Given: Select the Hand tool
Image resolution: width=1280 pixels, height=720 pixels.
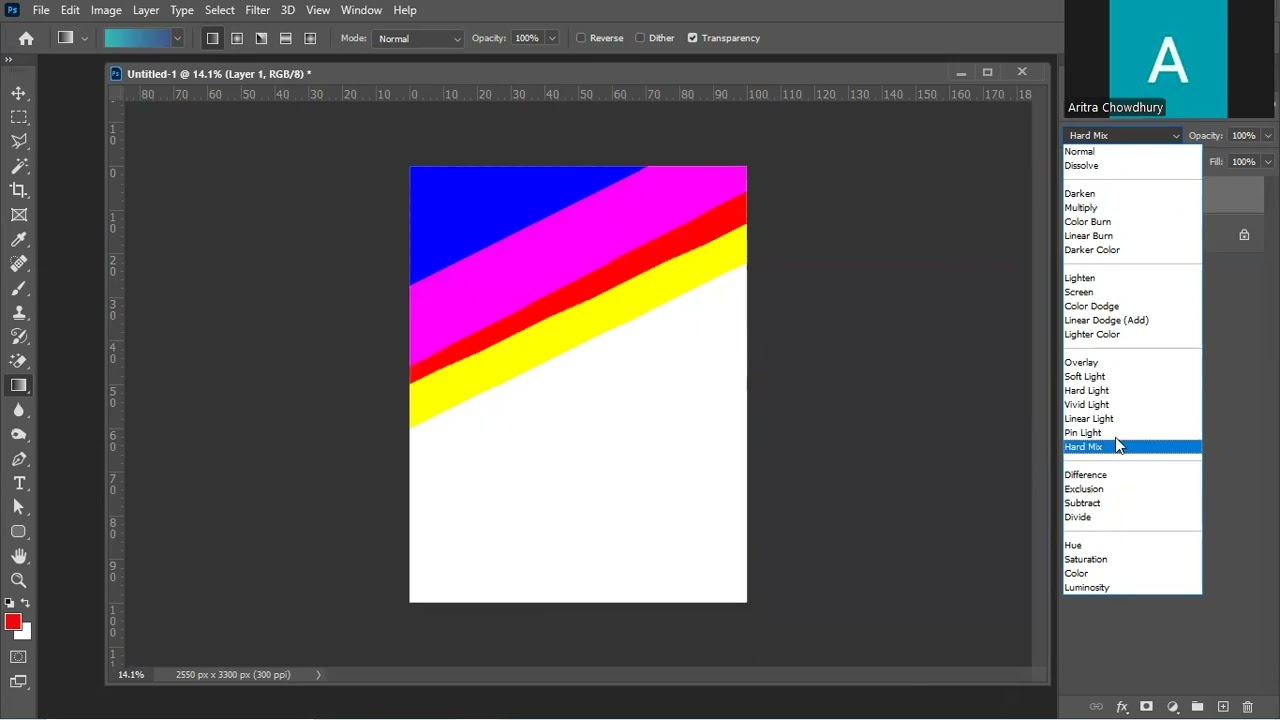Looking at the screenshot, I should pos(19,556).
